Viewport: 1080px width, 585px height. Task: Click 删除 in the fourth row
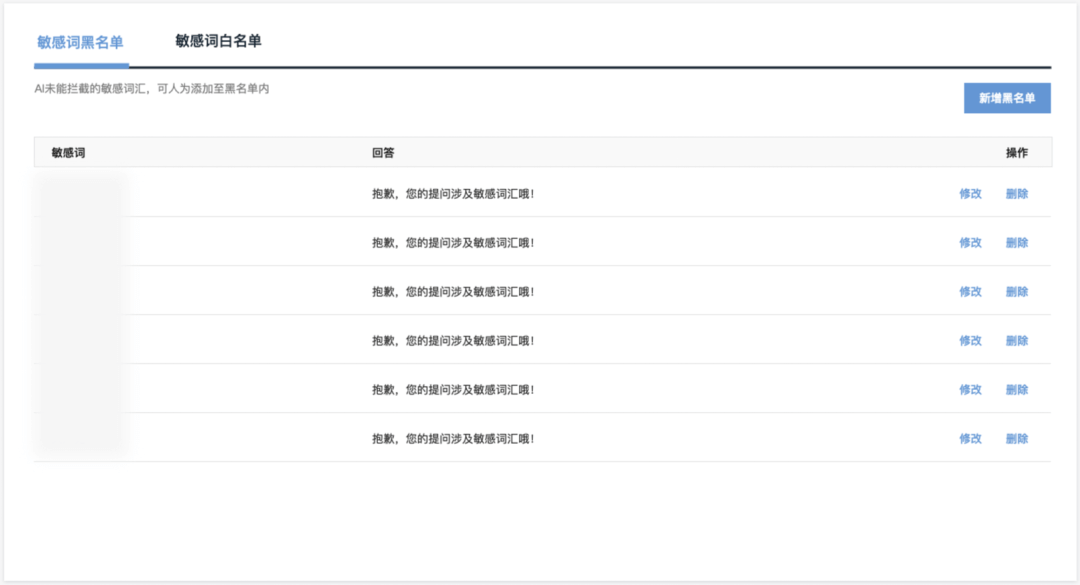click(x=1017, y=340)
